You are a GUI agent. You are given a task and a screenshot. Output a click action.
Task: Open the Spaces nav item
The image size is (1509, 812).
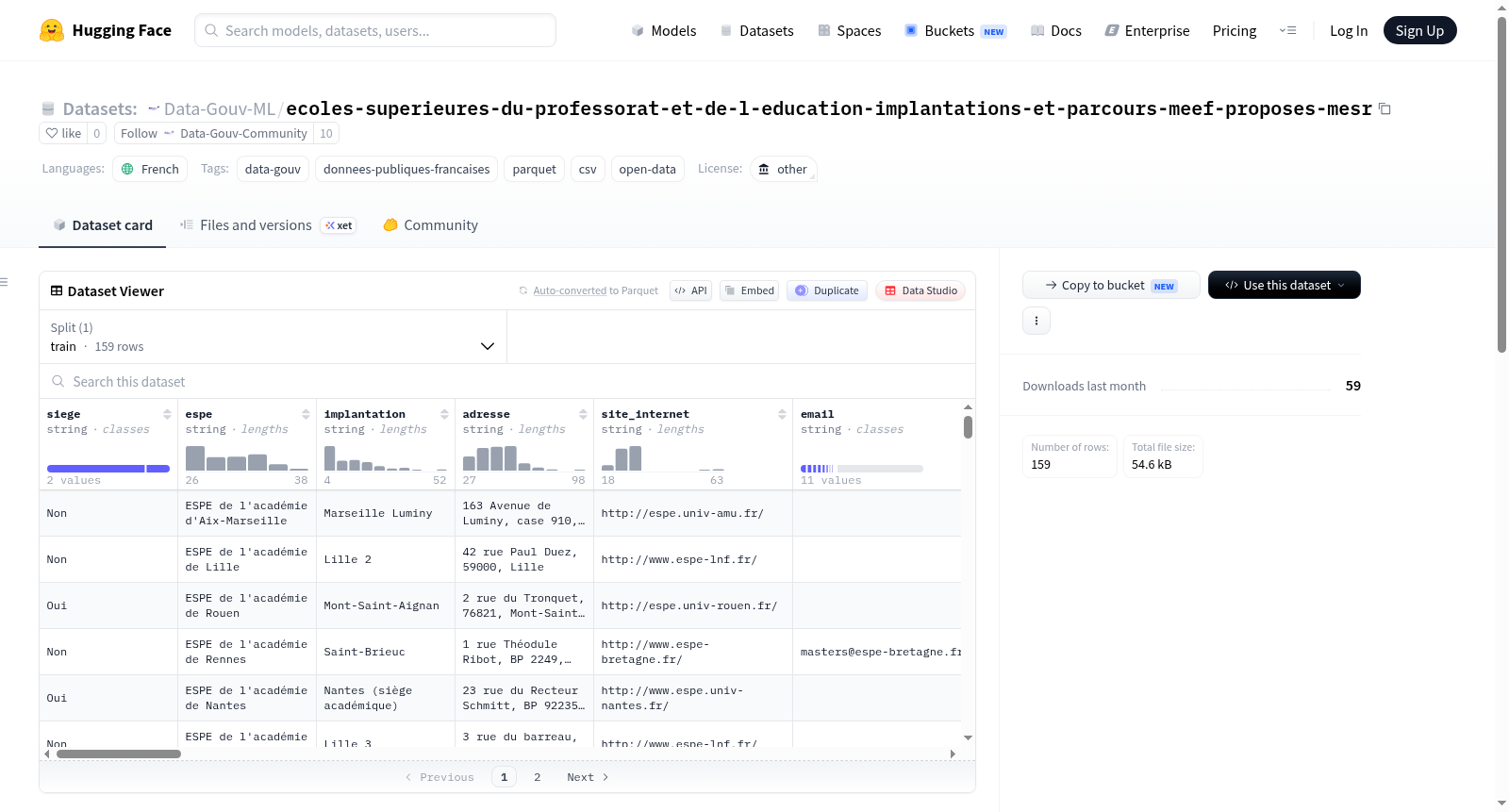pos(850,30)
